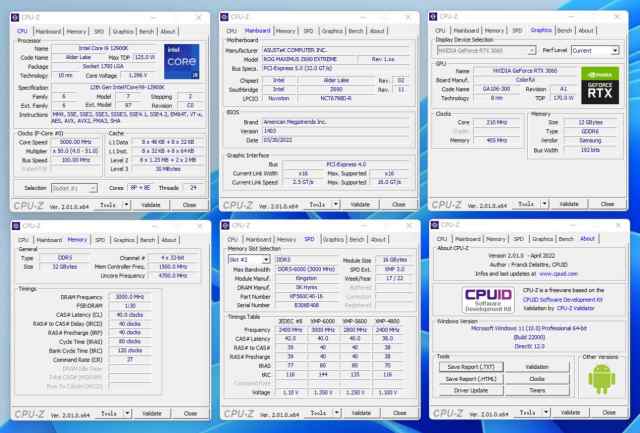The image size is (640, 433).
Task: Click the Driver Update button
Action: click(x=471, y=391)
